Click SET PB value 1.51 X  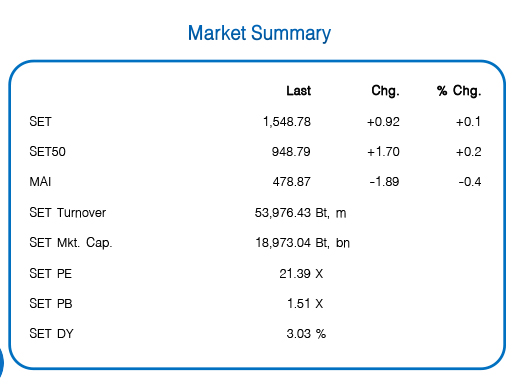tap(305, 303)
